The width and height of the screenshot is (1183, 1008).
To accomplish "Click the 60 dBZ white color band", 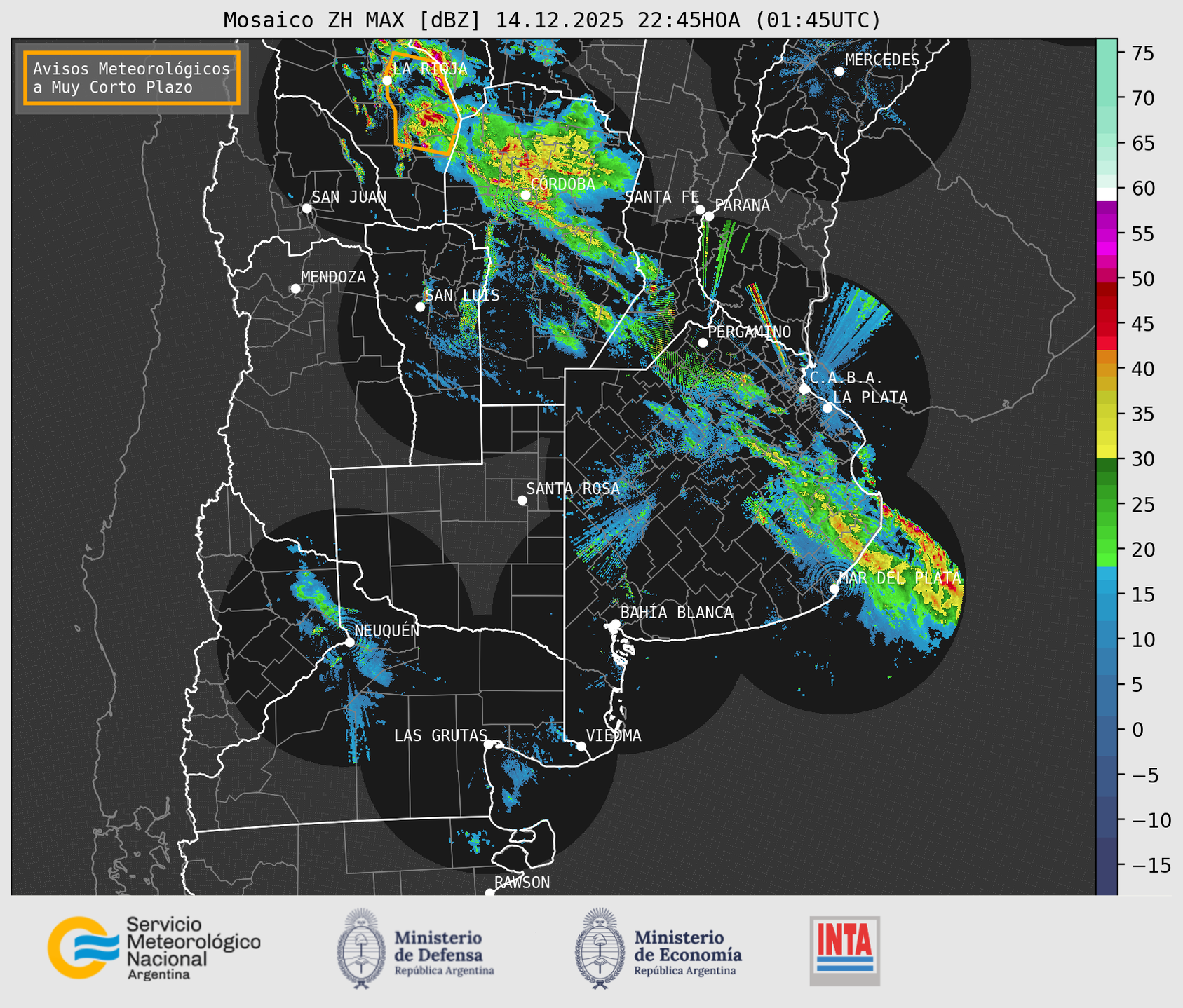I will [1107, 193].
